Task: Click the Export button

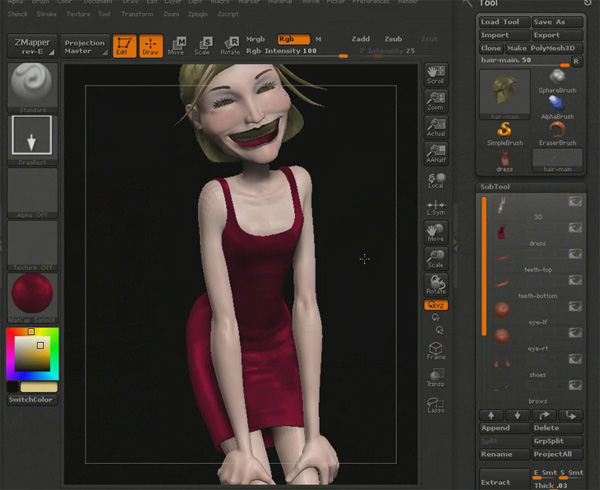Action: (558, 35)
